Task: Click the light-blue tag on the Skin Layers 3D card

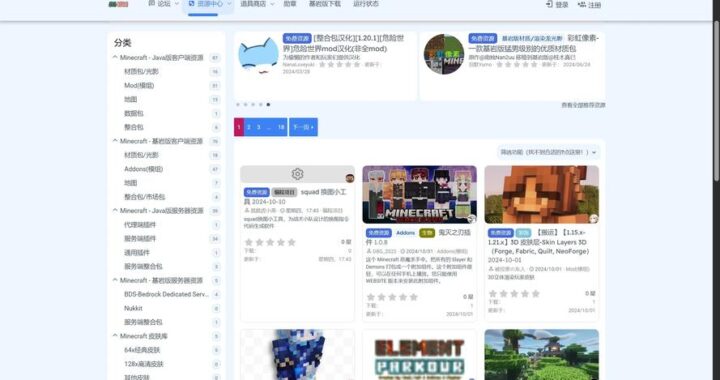Action: [x=523, y=233]
